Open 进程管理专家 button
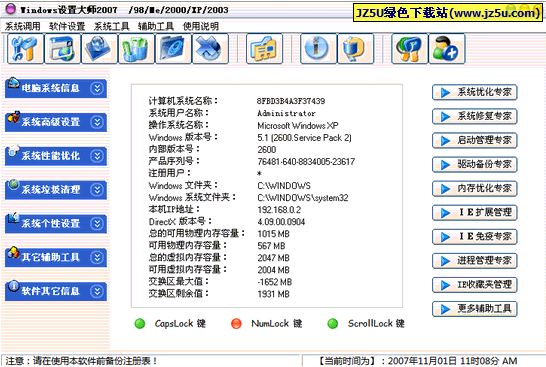Screen dimensions: 546x367 475,260
